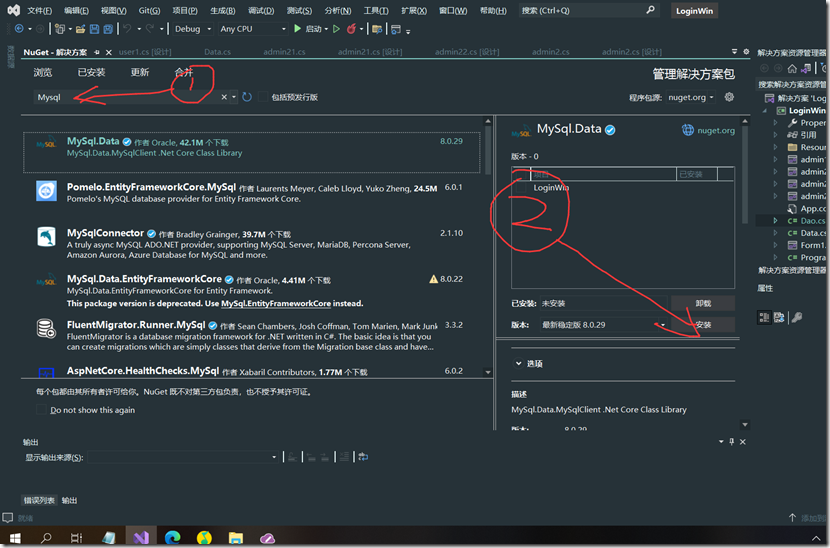
Task: Click Properties panel alphabetical sort icon
Action: pos(779,317)
